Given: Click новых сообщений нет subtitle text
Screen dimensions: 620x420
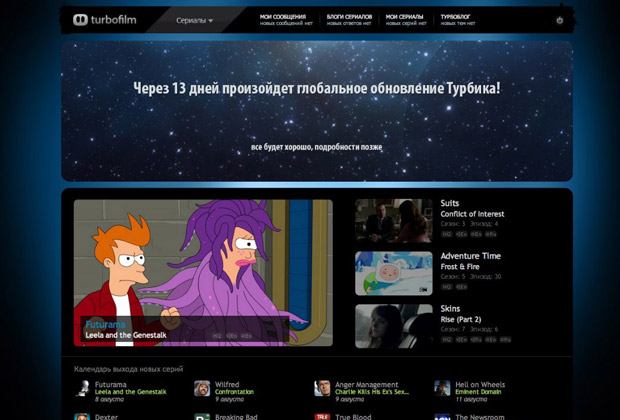Looking at the screenshot, I should coord(286,23).
